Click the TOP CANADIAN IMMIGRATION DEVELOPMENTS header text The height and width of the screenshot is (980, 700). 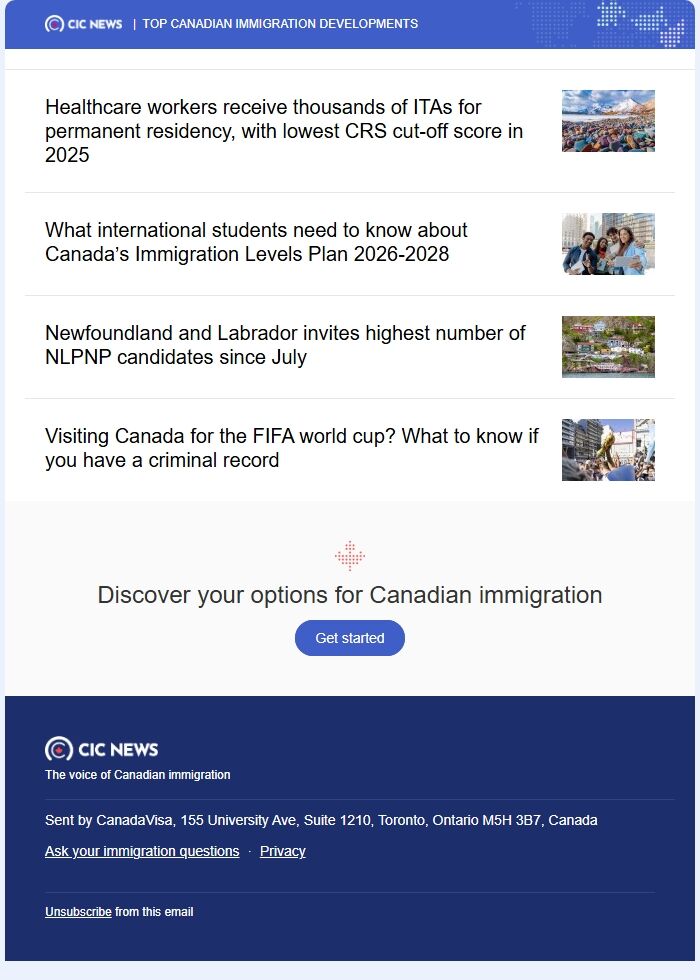click(x=278, y=23)
